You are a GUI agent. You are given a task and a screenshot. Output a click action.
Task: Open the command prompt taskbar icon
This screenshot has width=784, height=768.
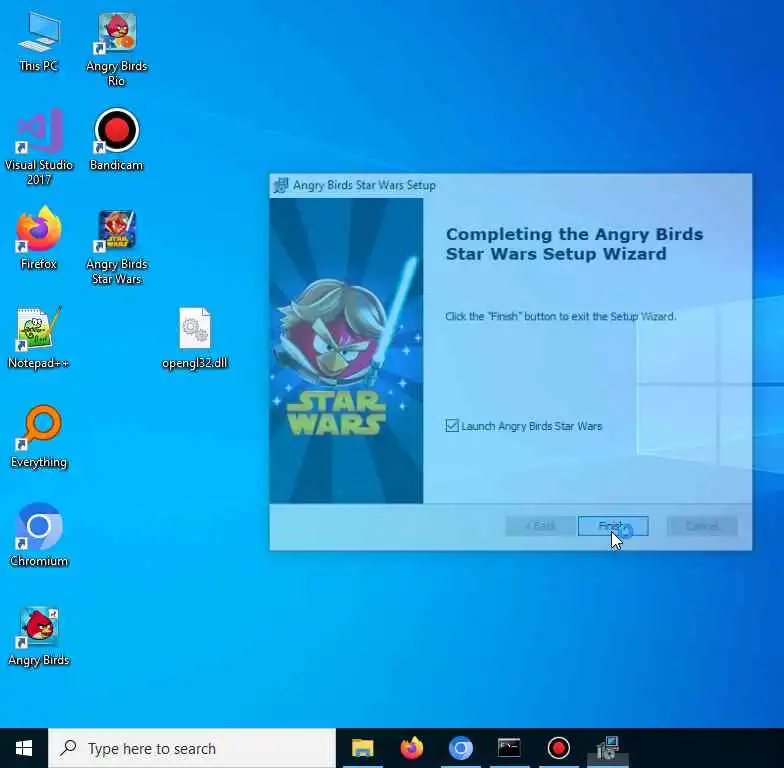[509, 748]
